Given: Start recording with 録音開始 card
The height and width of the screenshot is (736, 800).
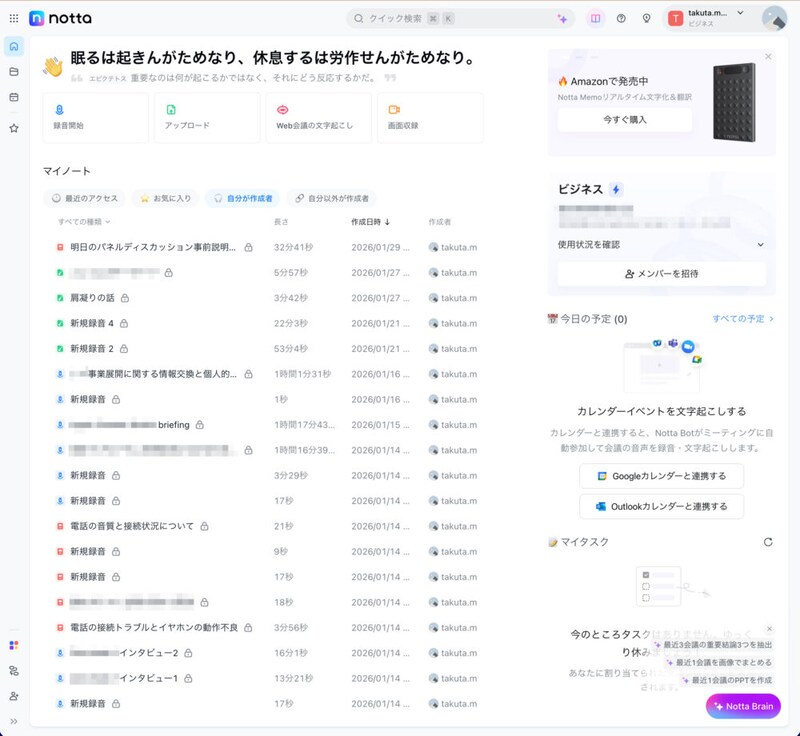Looking at the screenshot, I should click(x=96, y=118).
